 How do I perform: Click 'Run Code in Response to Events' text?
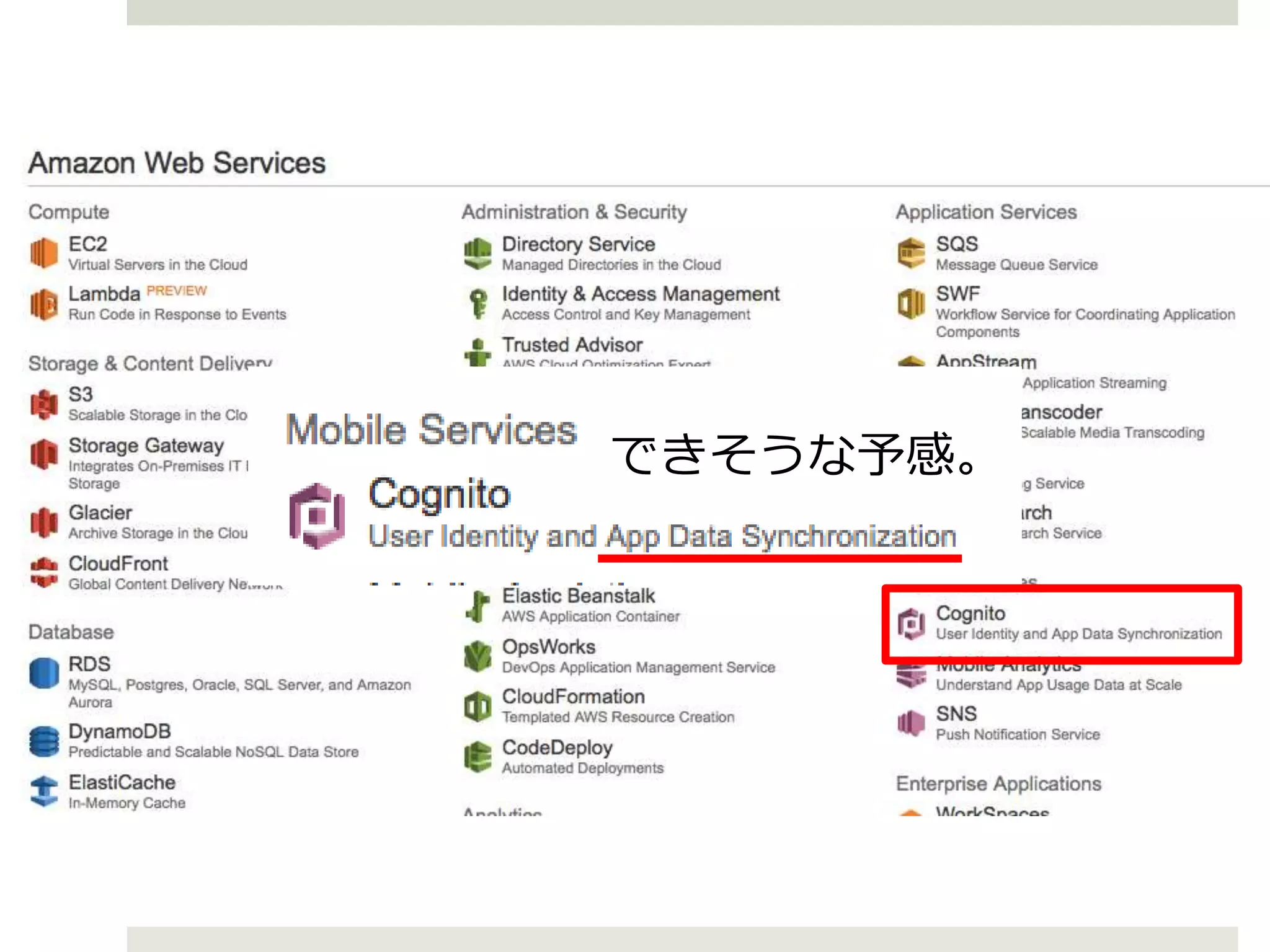click(x=177, y=315)
